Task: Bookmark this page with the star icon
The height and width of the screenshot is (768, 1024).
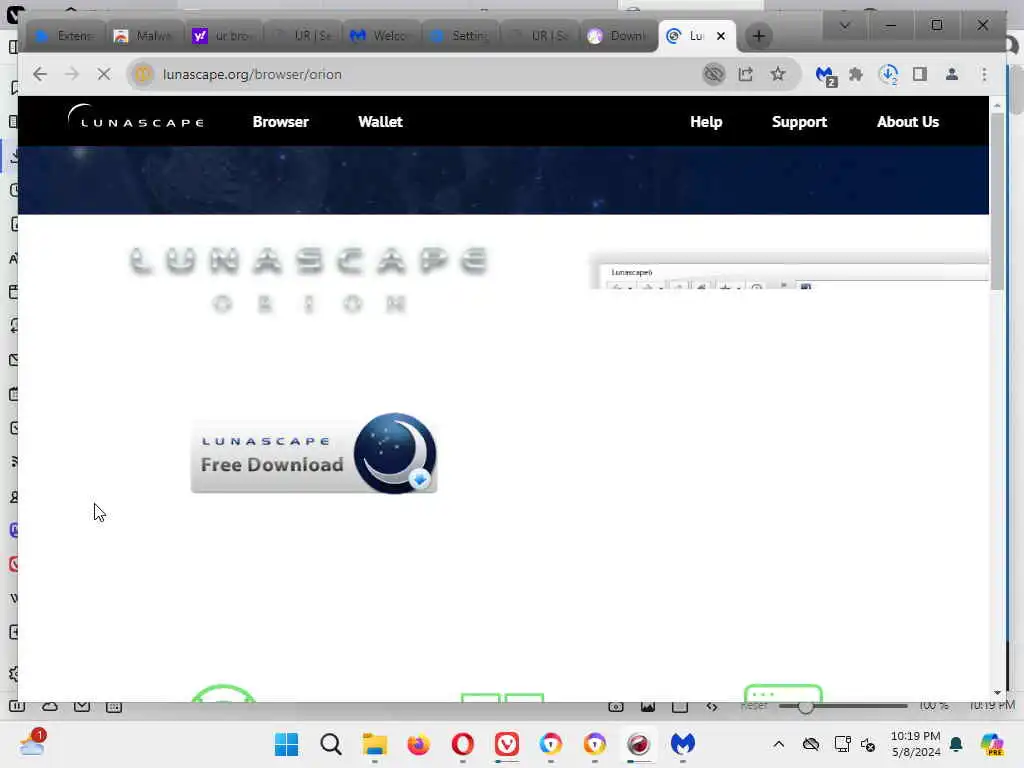Action: (x=777, y=74)
